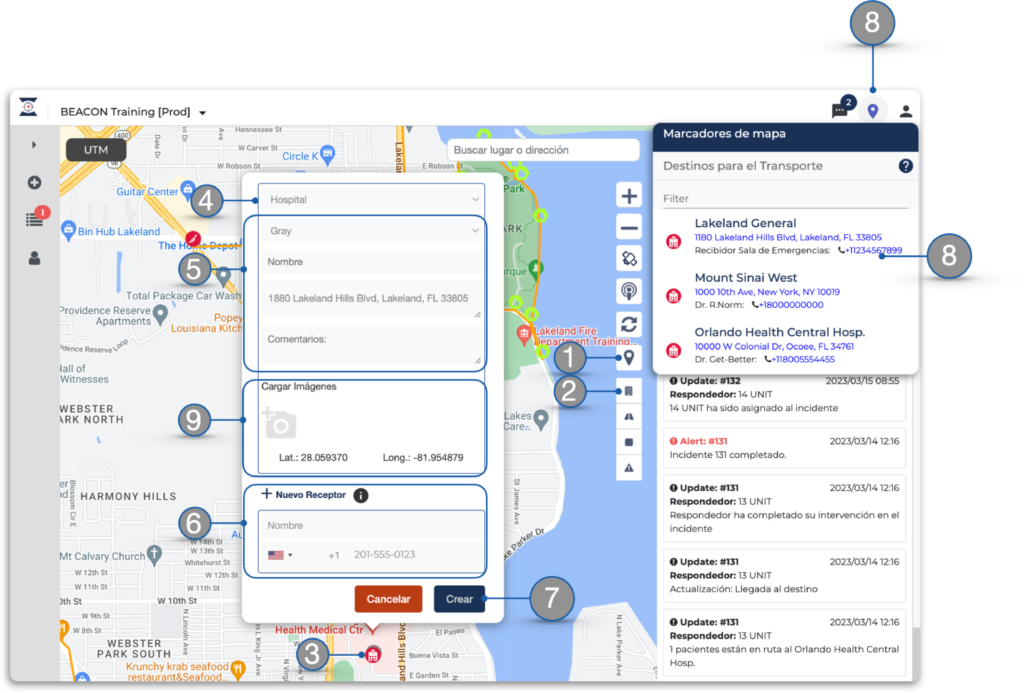Viewport: 1024px width, 693px height.
Task: Select the square marker tool
Action: click(x=629, y=442)
